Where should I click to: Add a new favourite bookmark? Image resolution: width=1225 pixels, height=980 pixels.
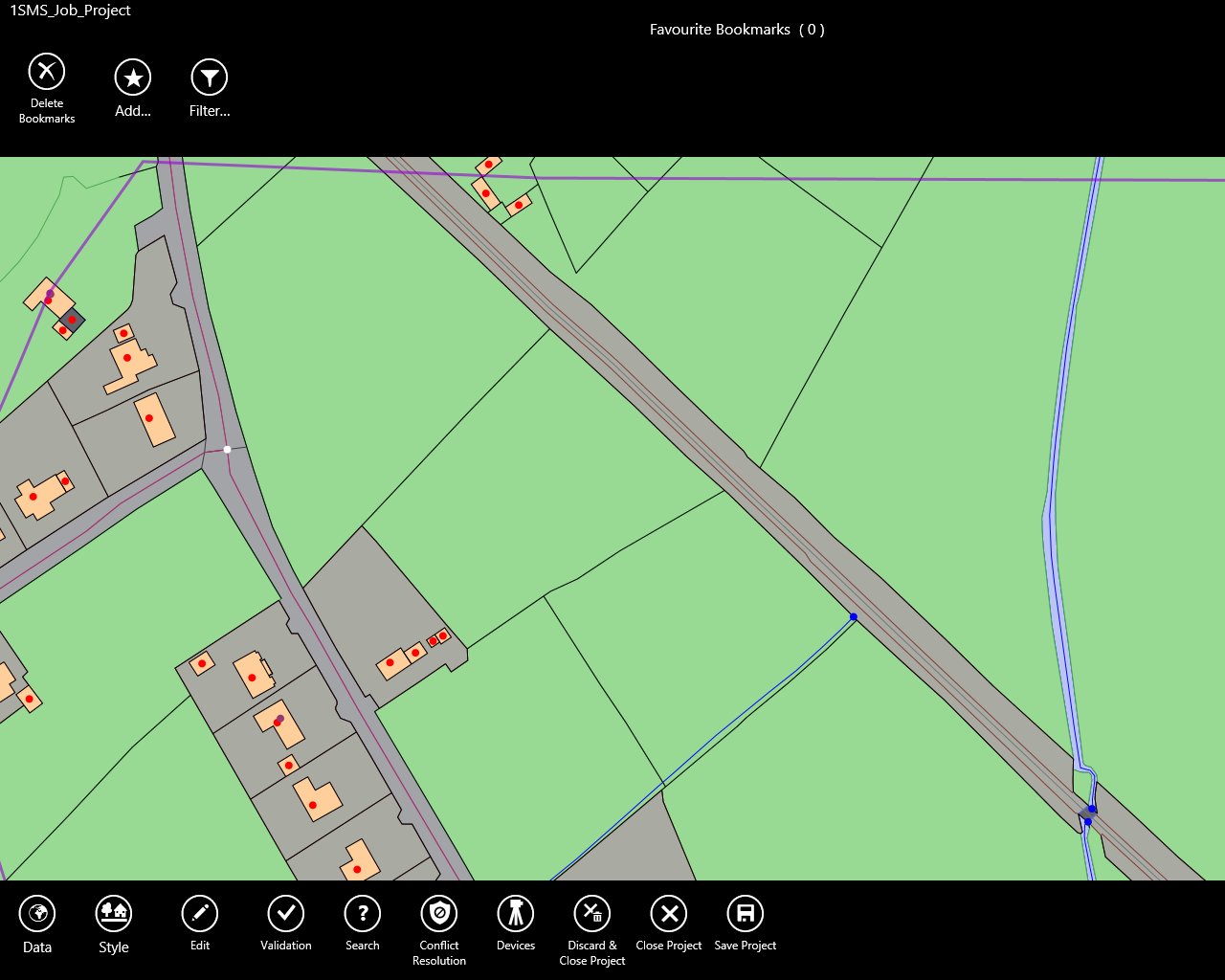tap(133, 78)
